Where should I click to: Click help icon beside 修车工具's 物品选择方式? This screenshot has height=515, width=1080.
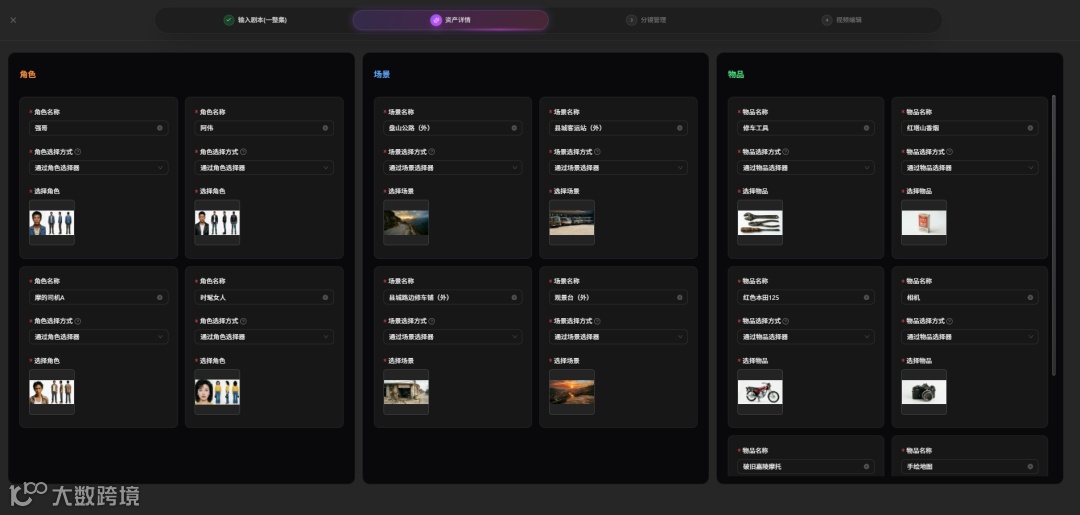[x=786, y=151]
